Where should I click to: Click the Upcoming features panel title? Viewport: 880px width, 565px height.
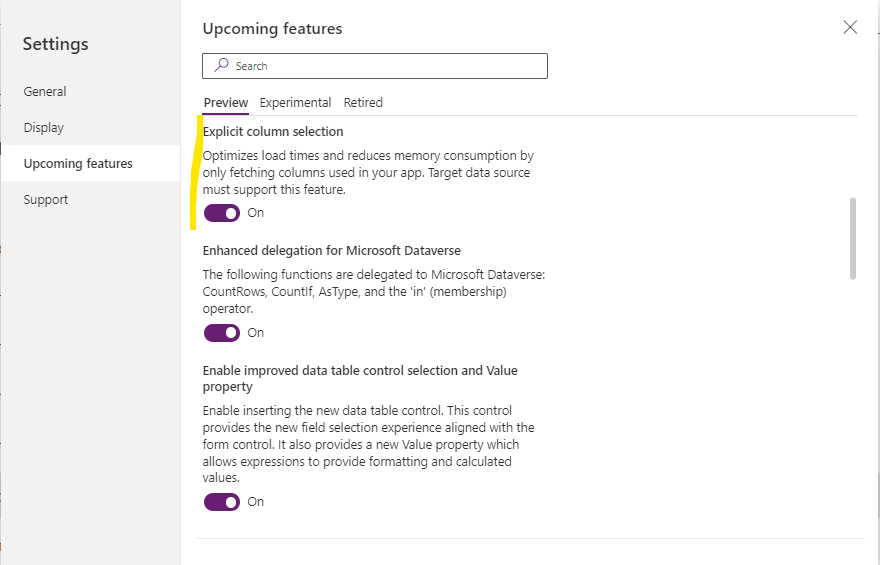(x=272, y=29)
